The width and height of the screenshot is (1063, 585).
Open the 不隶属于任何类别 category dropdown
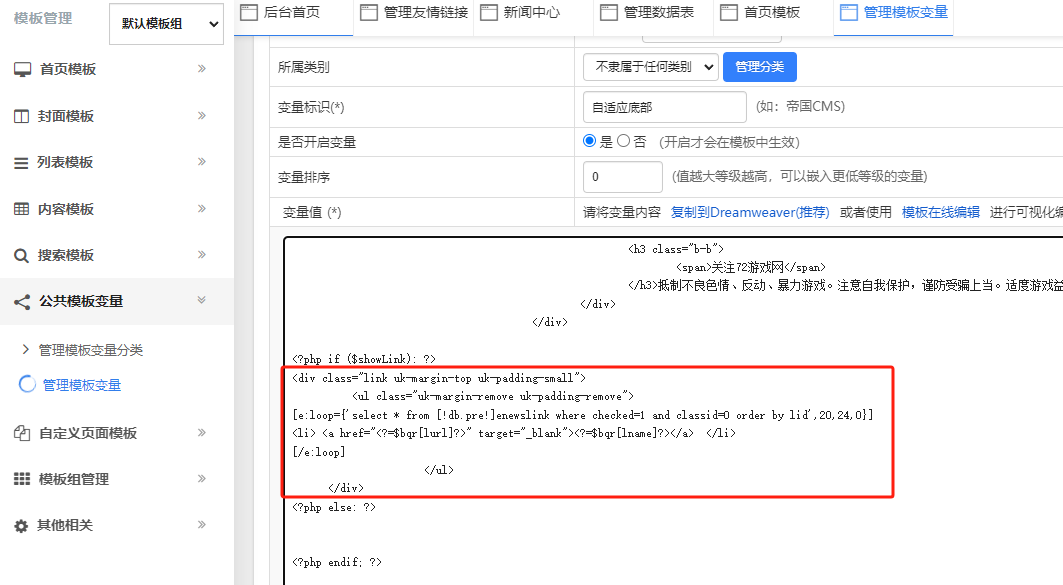click(x=651, y=67)
